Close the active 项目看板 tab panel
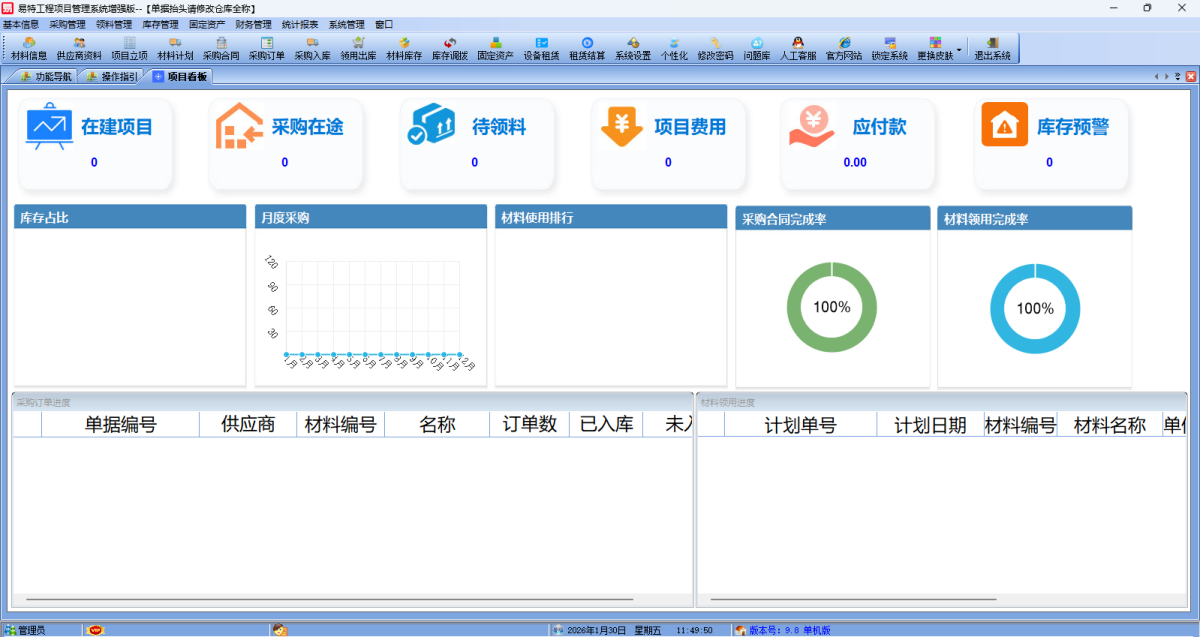Screen dimensions: 1200x637 point(1189,76)
